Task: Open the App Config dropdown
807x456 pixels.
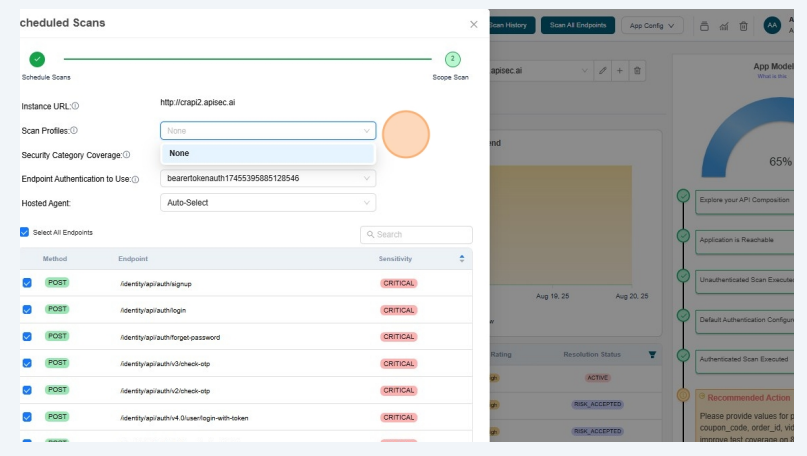Action: [651, 26]
